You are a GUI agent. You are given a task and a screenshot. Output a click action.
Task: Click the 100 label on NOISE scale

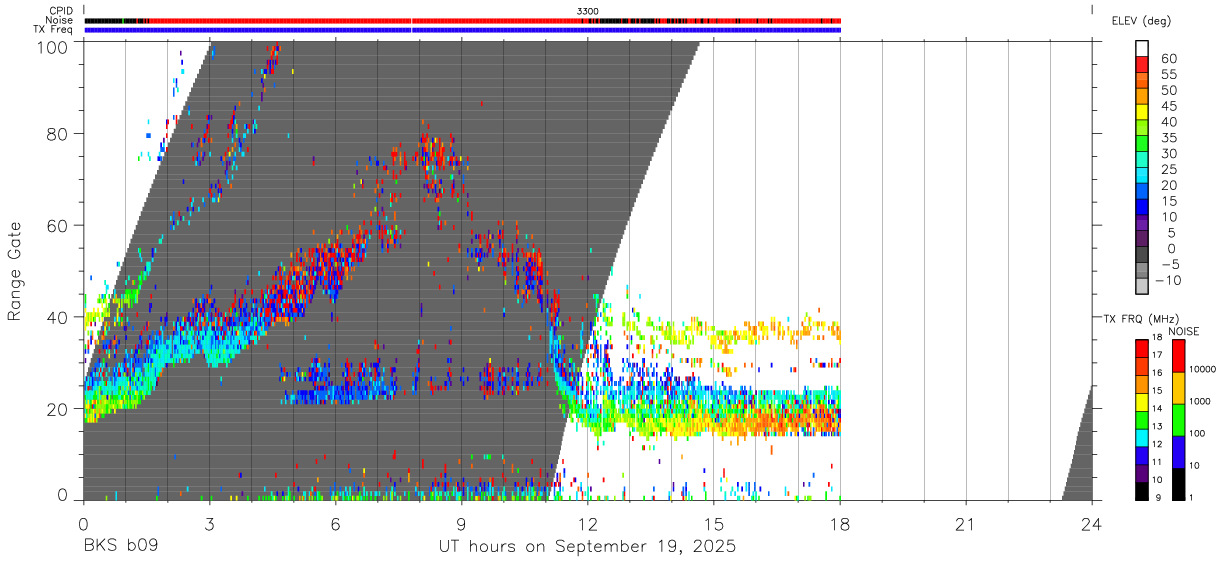tap(1197, 434)
